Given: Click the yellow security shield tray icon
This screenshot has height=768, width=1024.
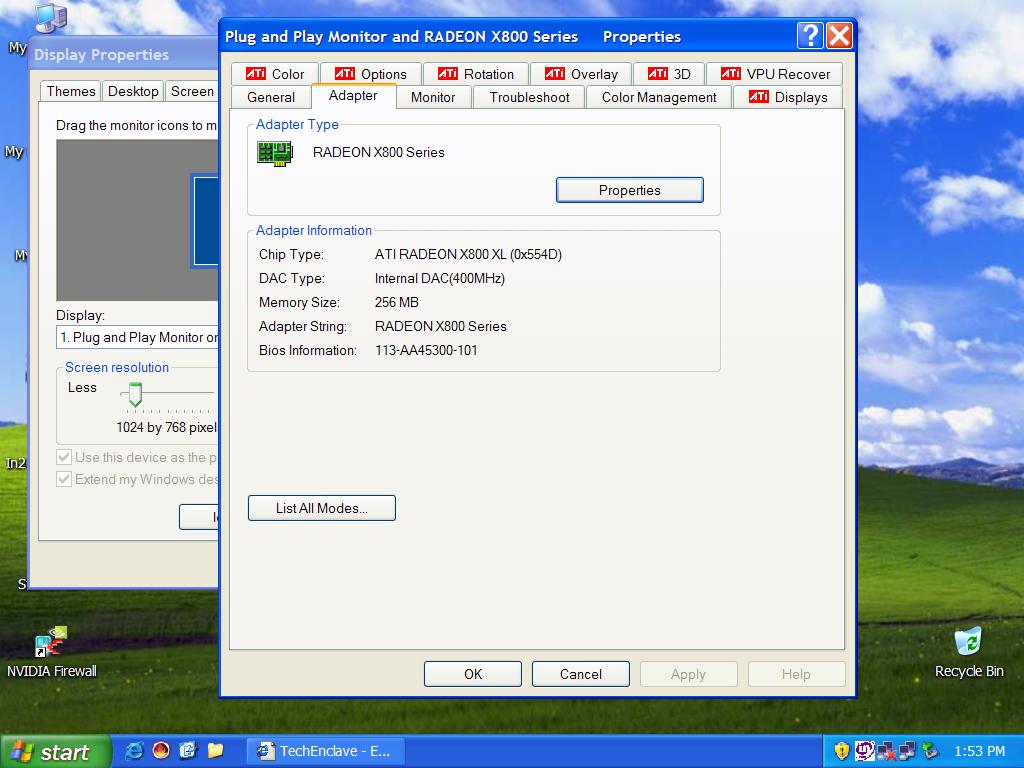Looking at the screenshot, I should point(842,751).
